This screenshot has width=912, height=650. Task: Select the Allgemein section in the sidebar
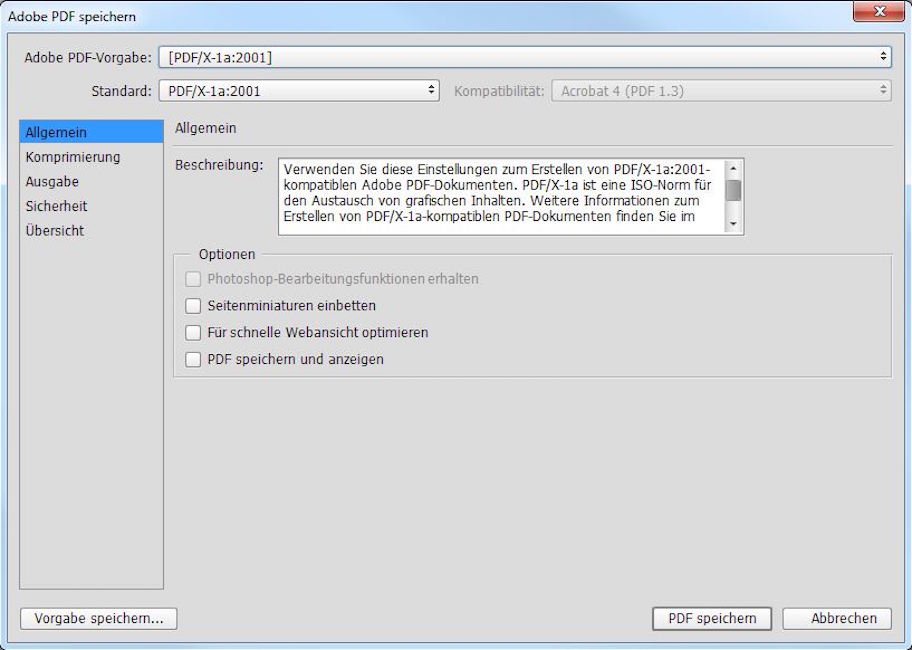[91, 132]
